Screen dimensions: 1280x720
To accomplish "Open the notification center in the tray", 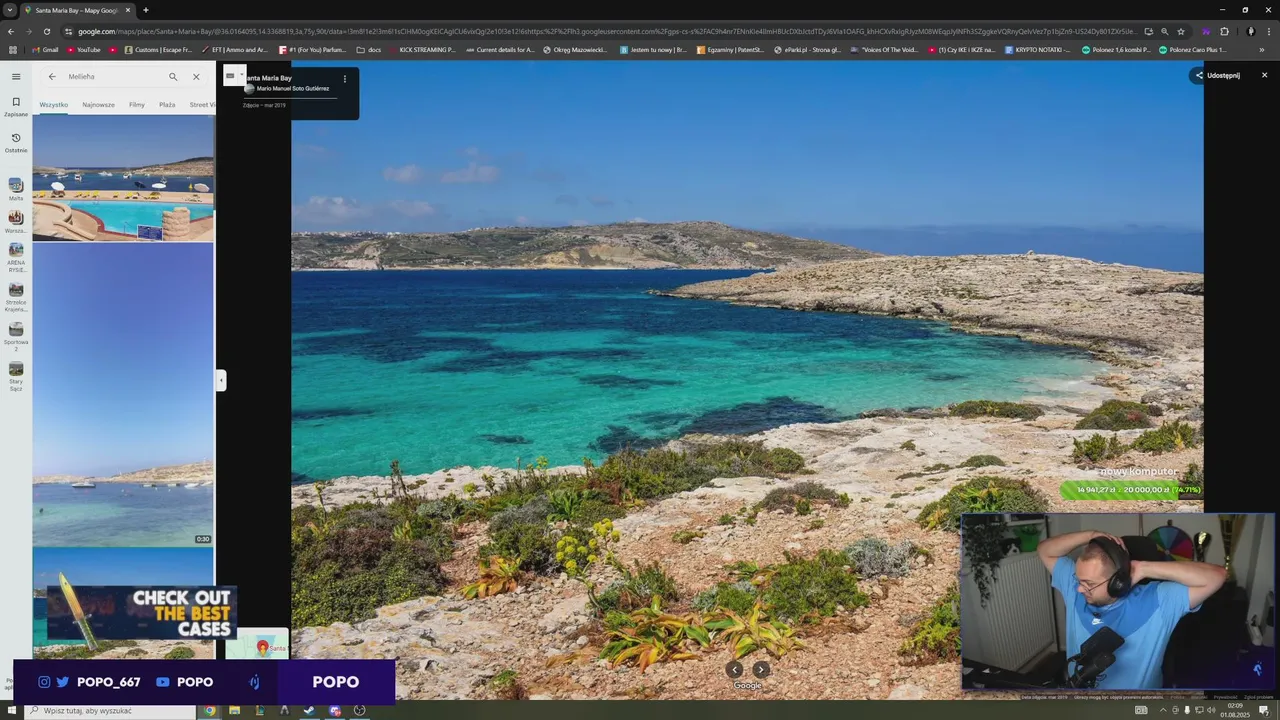I will pyautogui.click(x=1263, y=710).
